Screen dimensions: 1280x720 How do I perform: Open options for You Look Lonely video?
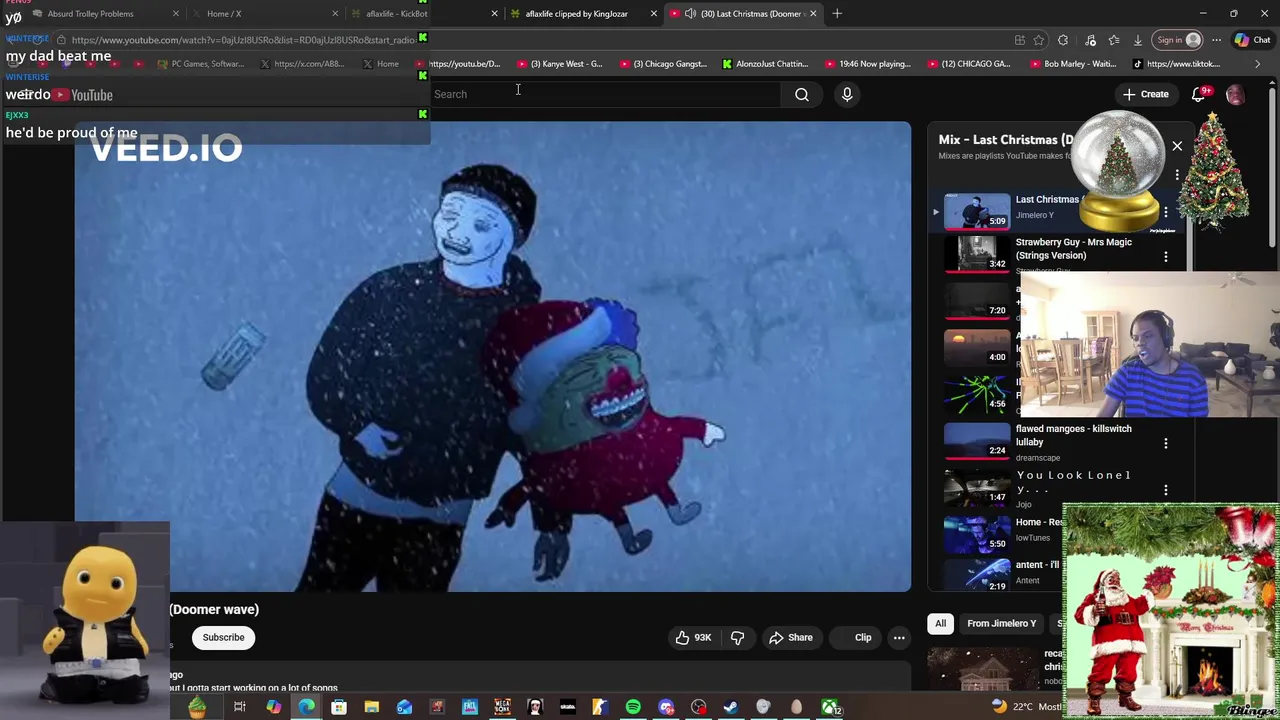[x=1165, y=490]
